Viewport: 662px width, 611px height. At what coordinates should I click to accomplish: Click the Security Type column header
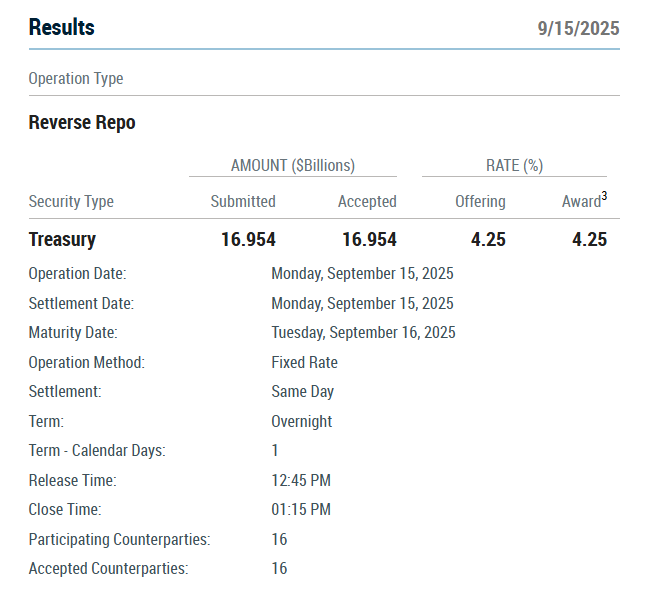(71, 202)
